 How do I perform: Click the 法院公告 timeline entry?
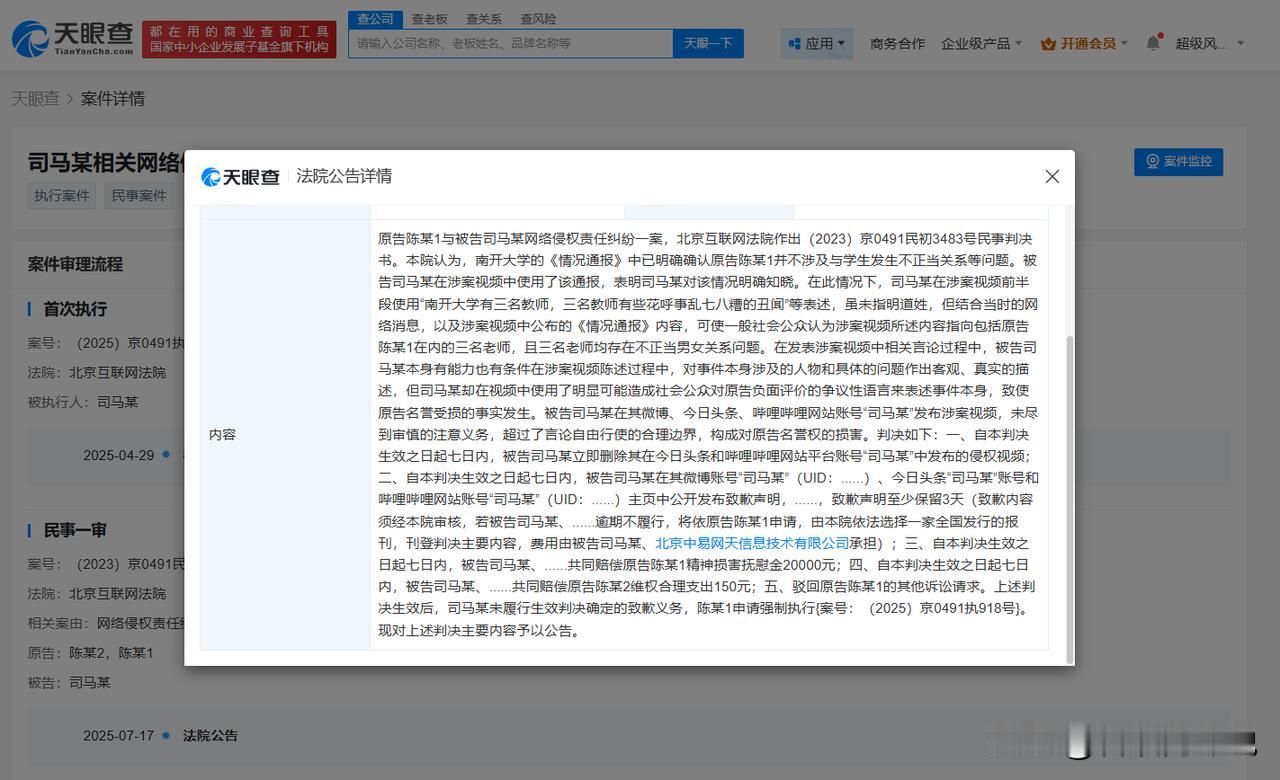210,736
